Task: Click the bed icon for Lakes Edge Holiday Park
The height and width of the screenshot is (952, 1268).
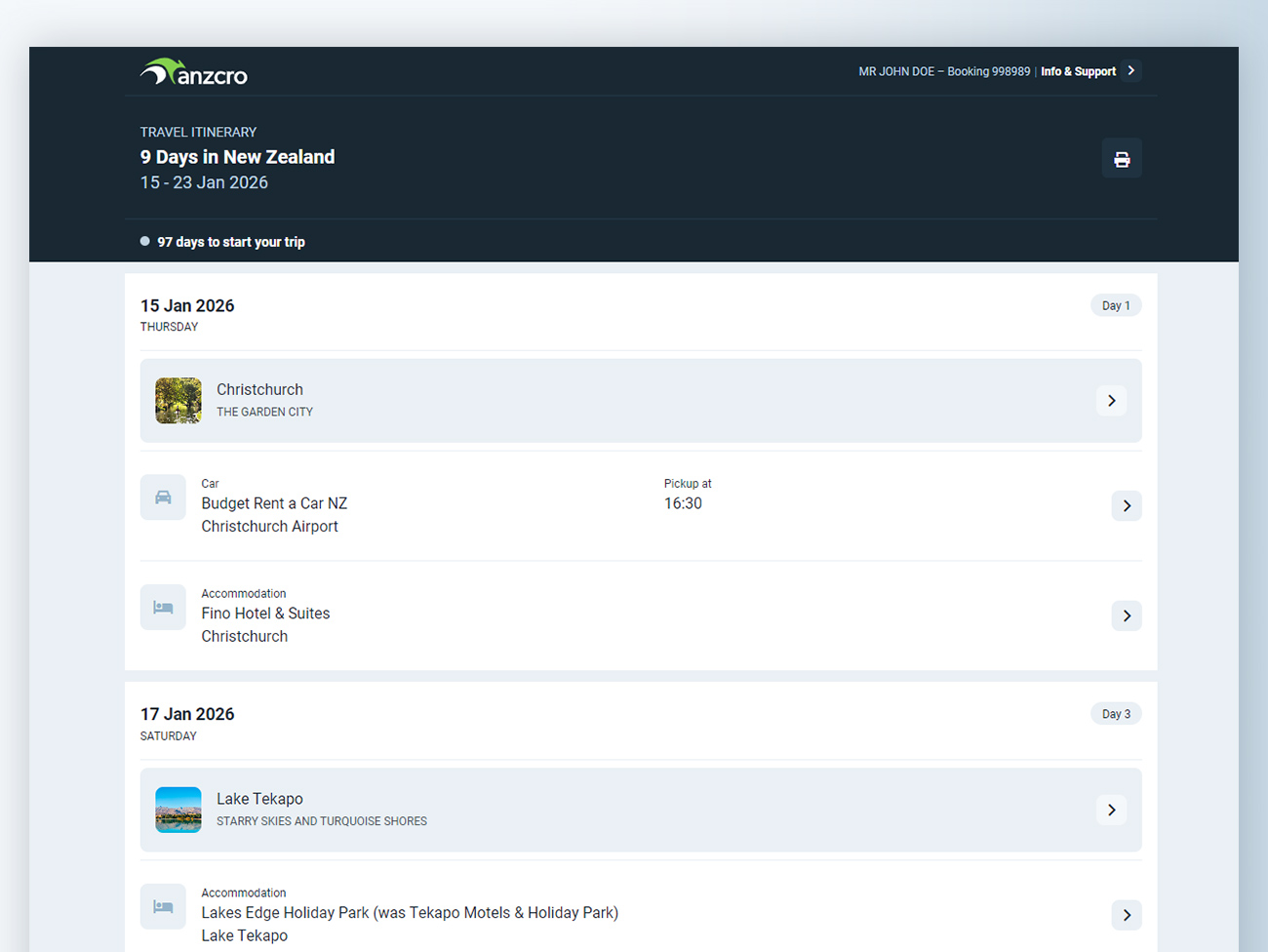Action: click(x=163, y=907)
